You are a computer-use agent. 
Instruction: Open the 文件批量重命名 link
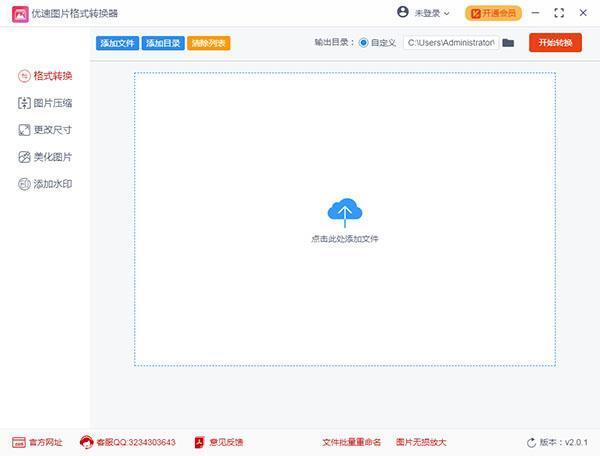click(351, 443)
